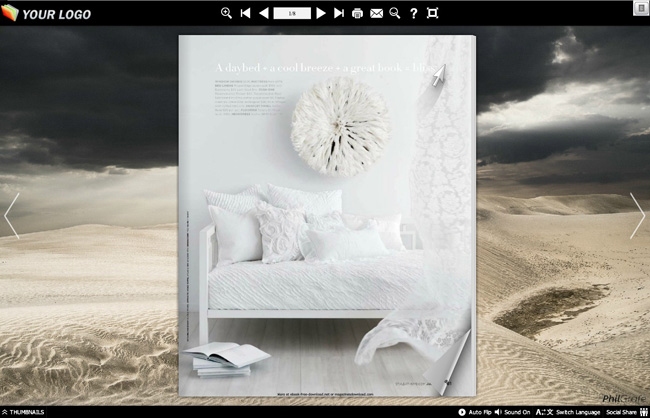Share the book by email
Screen dimensions: 650x418
point(376,14)
